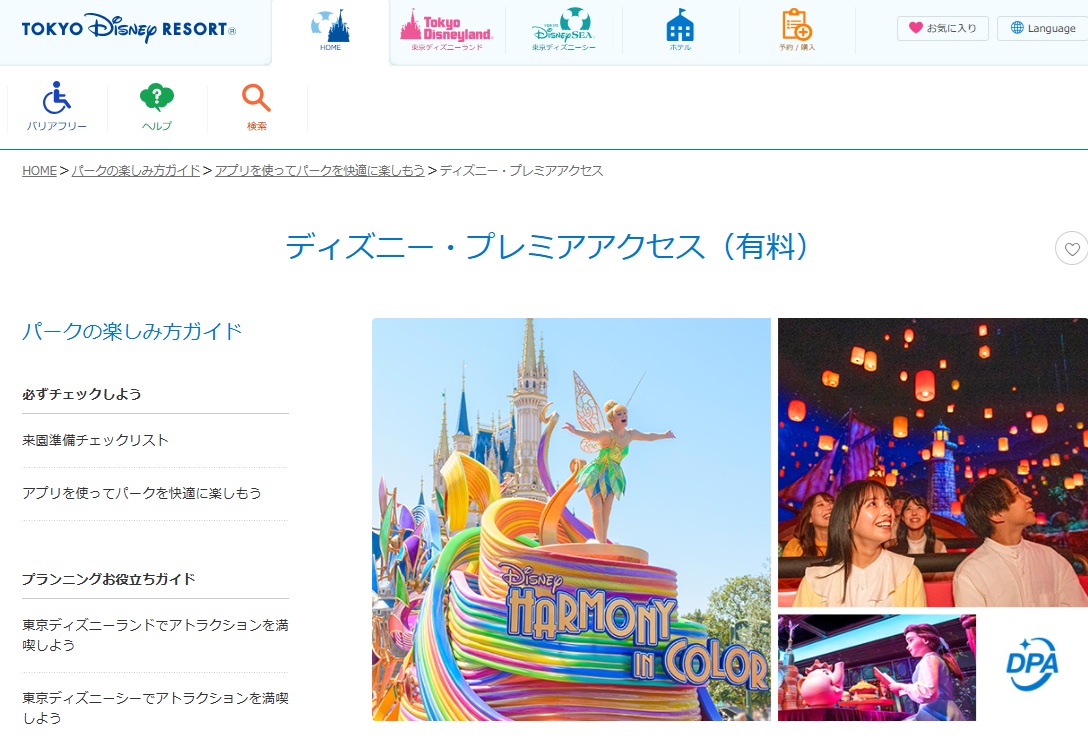Click the ディズニー・プレミアアクセス(有料) page title
1088x740 pixels.
pos(547,247)
